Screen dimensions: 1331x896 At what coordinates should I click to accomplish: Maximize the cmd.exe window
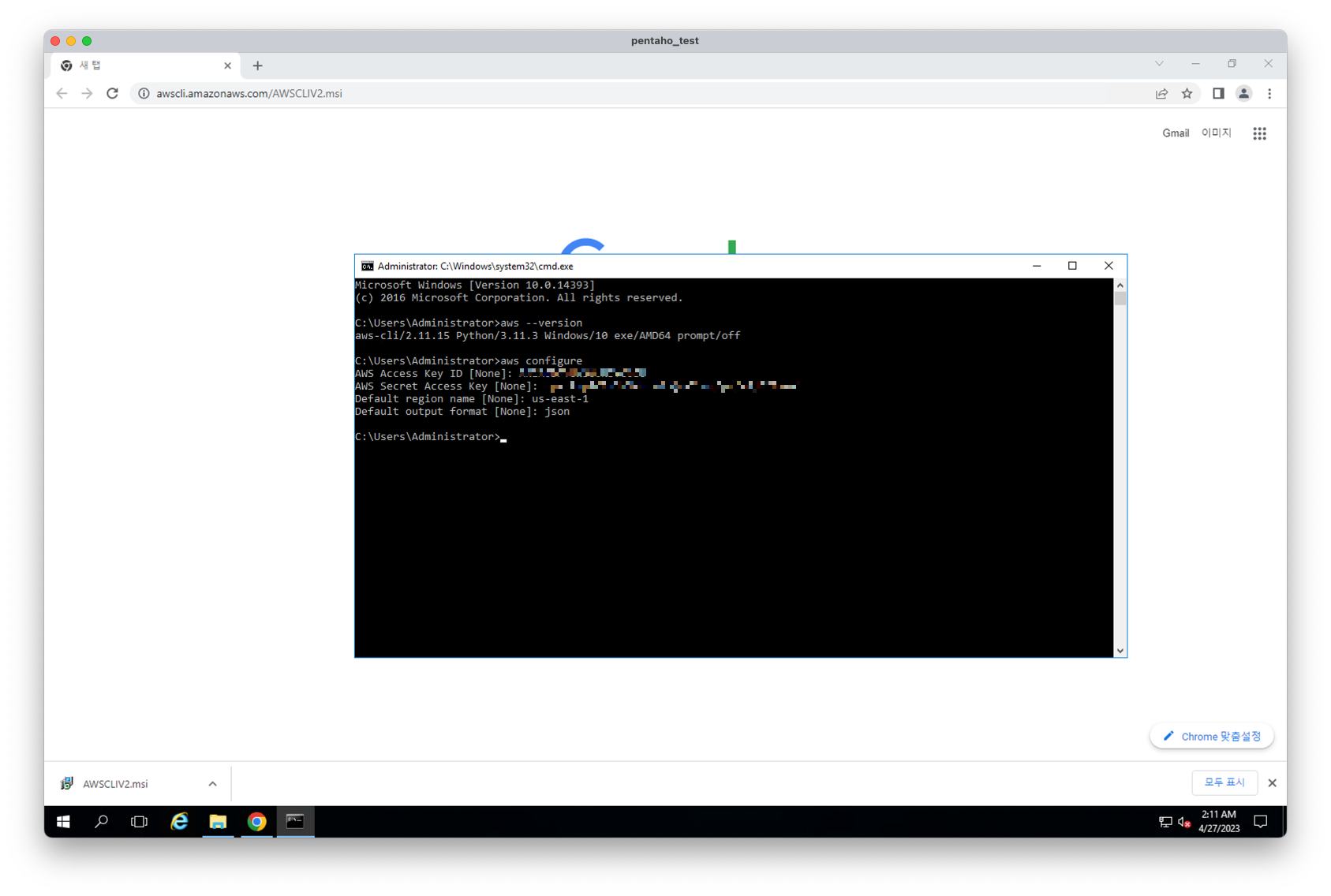(1072, 267)
